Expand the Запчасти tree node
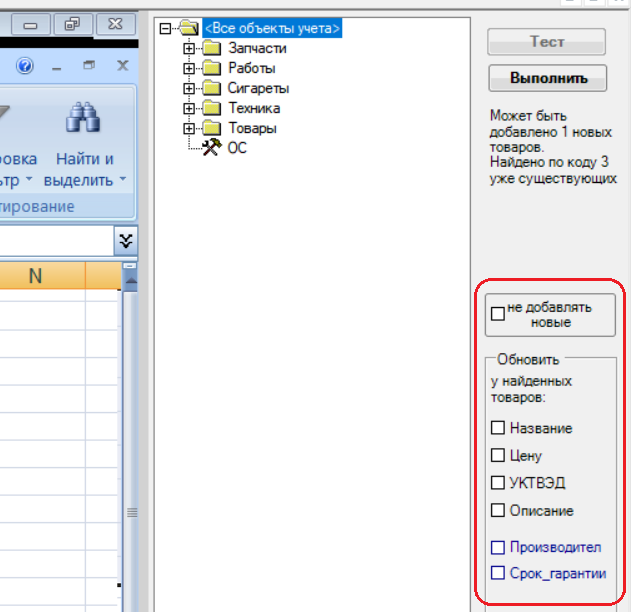This screenshot has height=612, width=631. pyautogui.click(x=188, y=48)
